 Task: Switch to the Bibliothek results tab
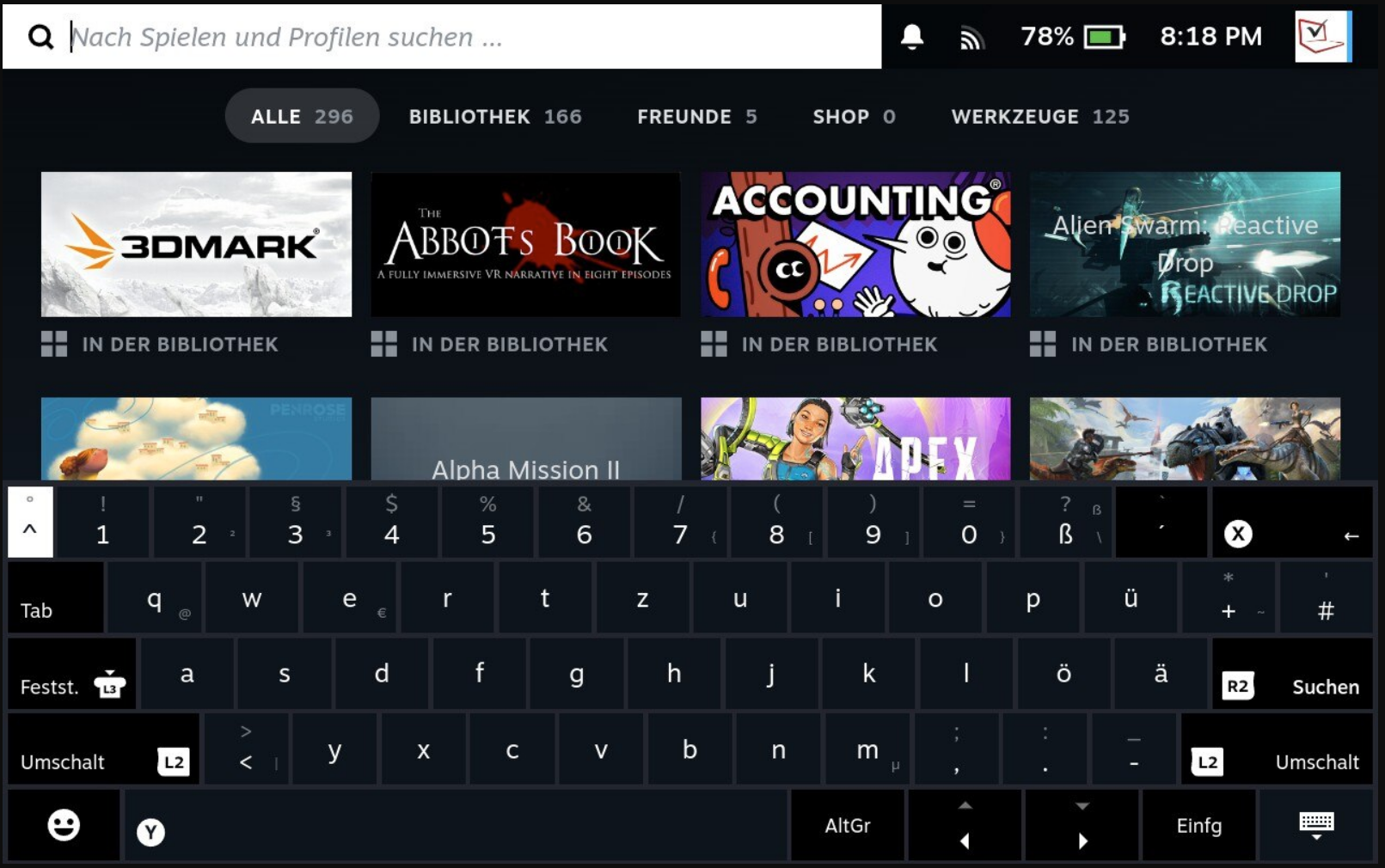(494, 117)
